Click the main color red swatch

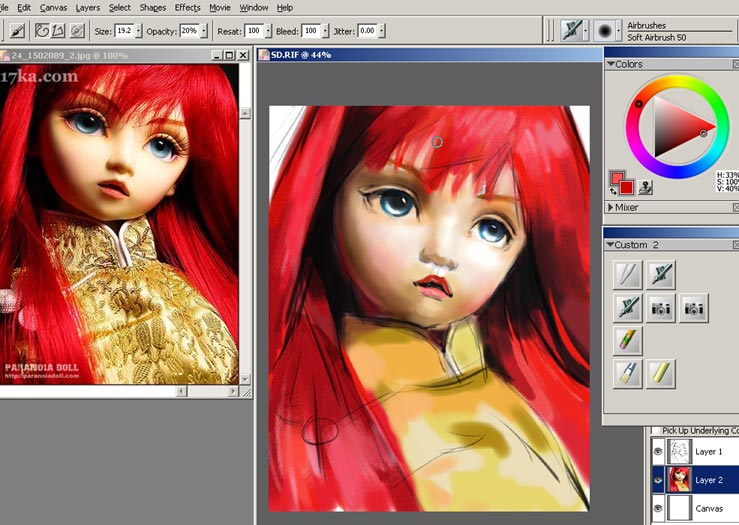[x=627, y=188]
